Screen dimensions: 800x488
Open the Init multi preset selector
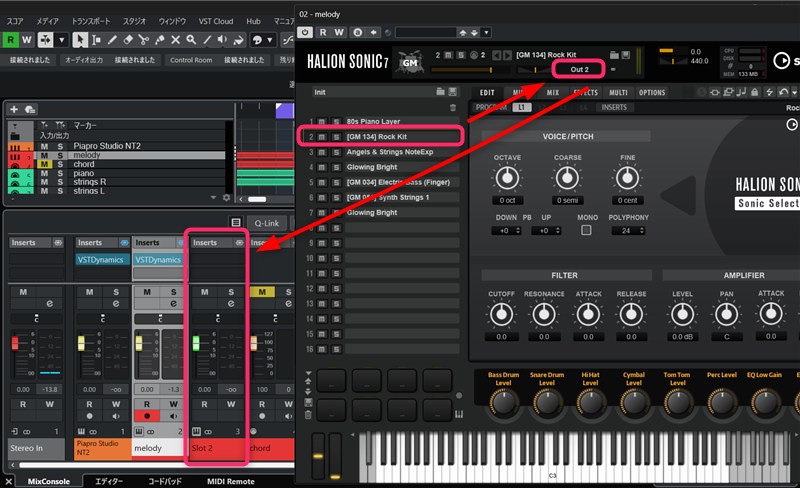(372, 92)
